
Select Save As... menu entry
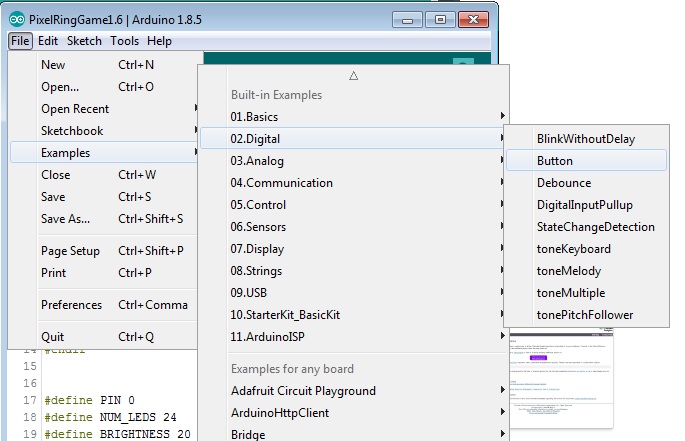104,218
